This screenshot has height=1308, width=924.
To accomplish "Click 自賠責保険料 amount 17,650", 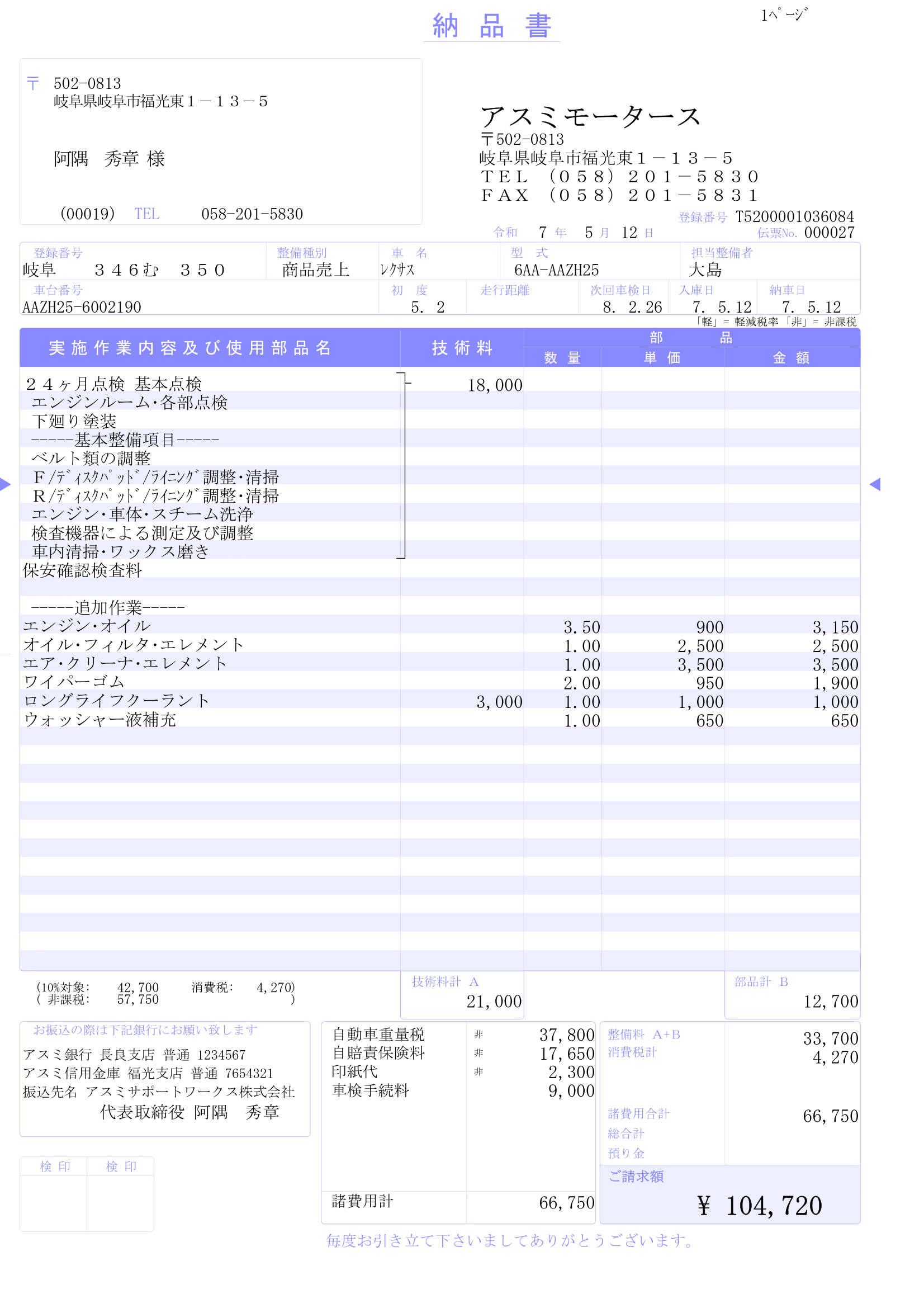I will [x=566, y=1054].
